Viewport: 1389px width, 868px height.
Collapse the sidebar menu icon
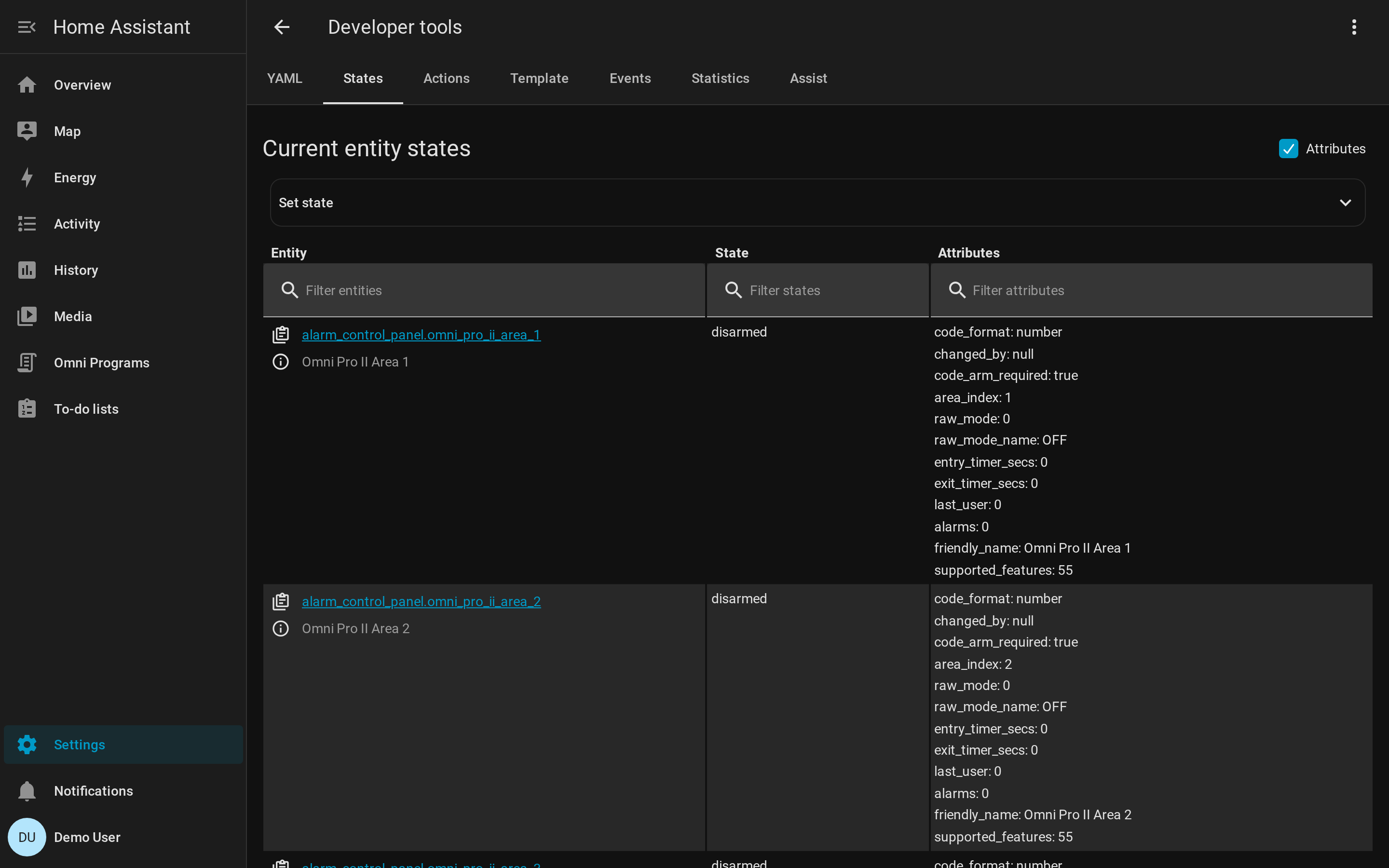[27, 27]
